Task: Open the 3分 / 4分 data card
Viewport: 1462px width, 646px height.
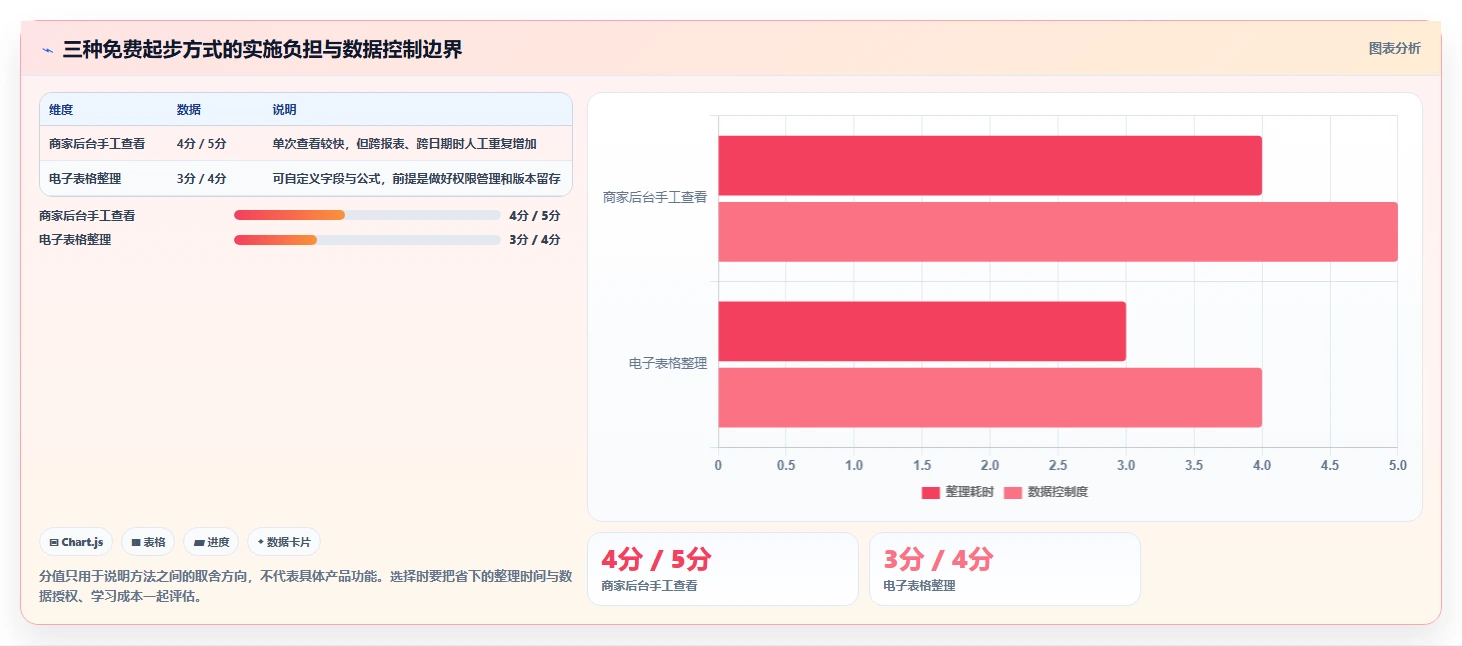Action: point(1005,569)
